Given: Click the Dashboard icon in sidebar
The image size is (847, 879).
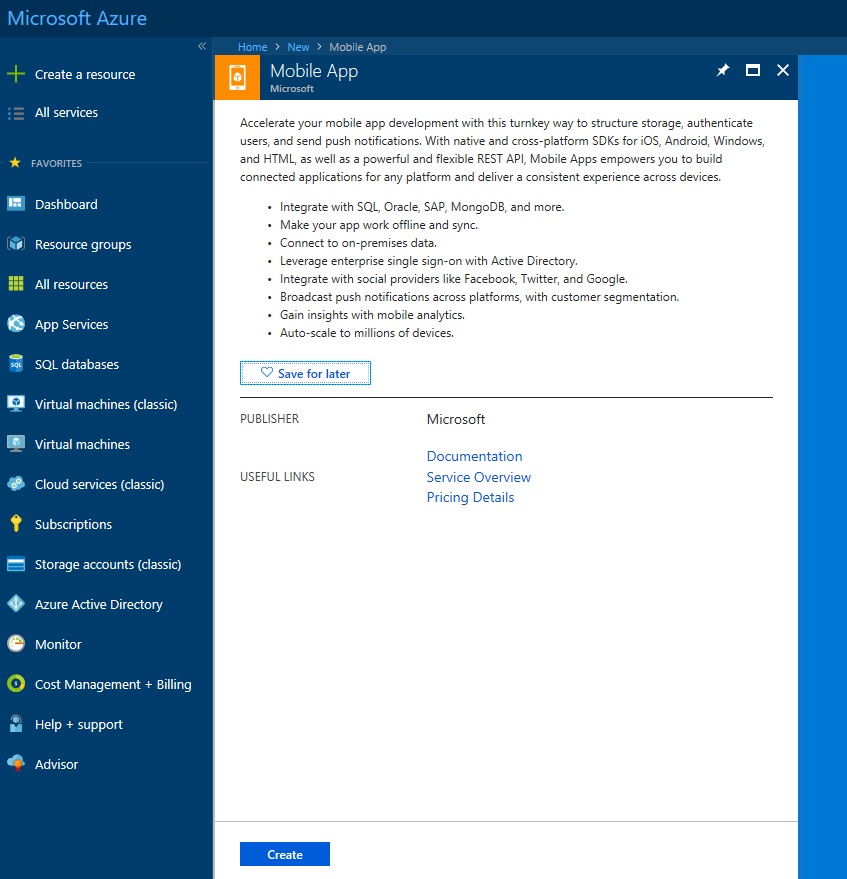Looking at the screenshot, I should point(16,203).
